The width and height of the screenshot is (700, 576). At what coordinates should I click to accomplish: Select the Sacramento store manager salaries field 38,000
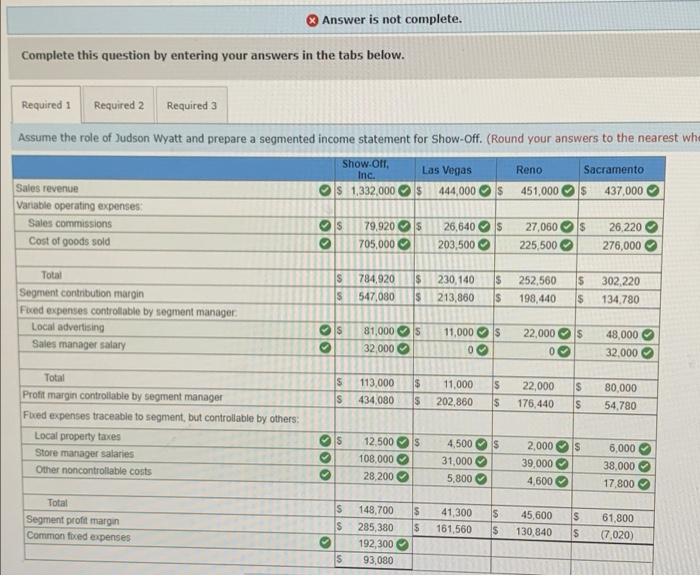click(x=614, y=466)
